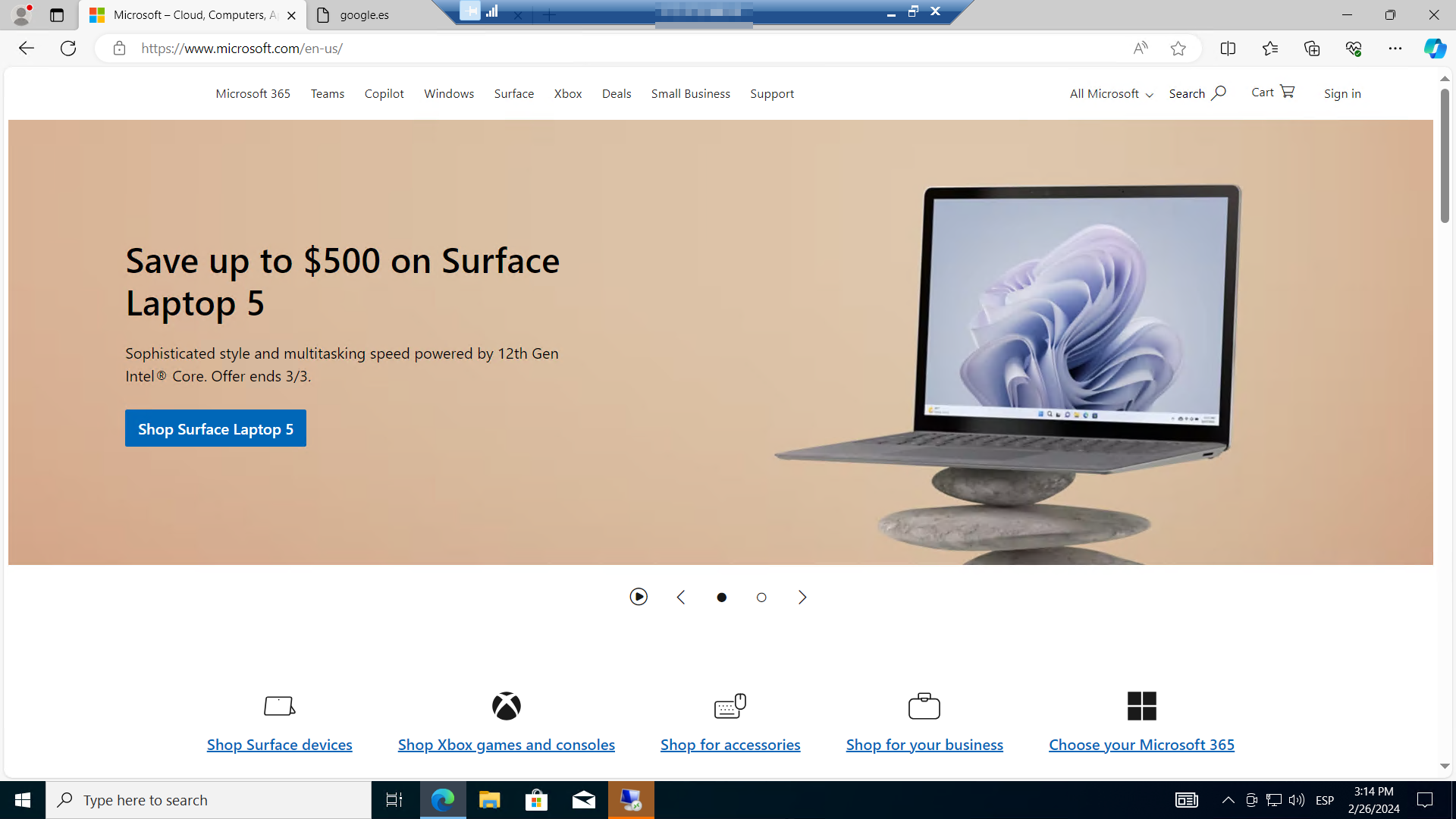This screenshot has width=1456, height=819.
Task: Click the Split screen icon
Action: pos(1228,49)
